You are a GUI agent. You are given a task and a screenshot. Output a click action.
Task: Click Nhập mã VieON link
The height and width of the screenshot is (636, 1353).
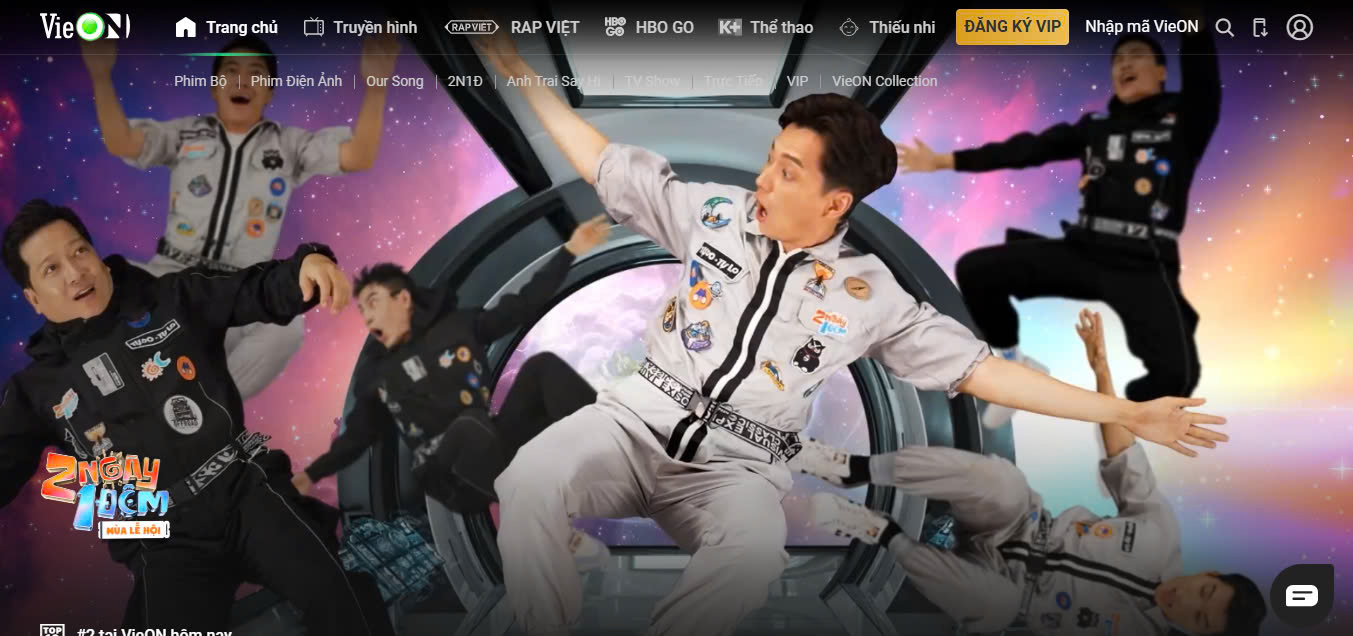tap(1141, 27)
